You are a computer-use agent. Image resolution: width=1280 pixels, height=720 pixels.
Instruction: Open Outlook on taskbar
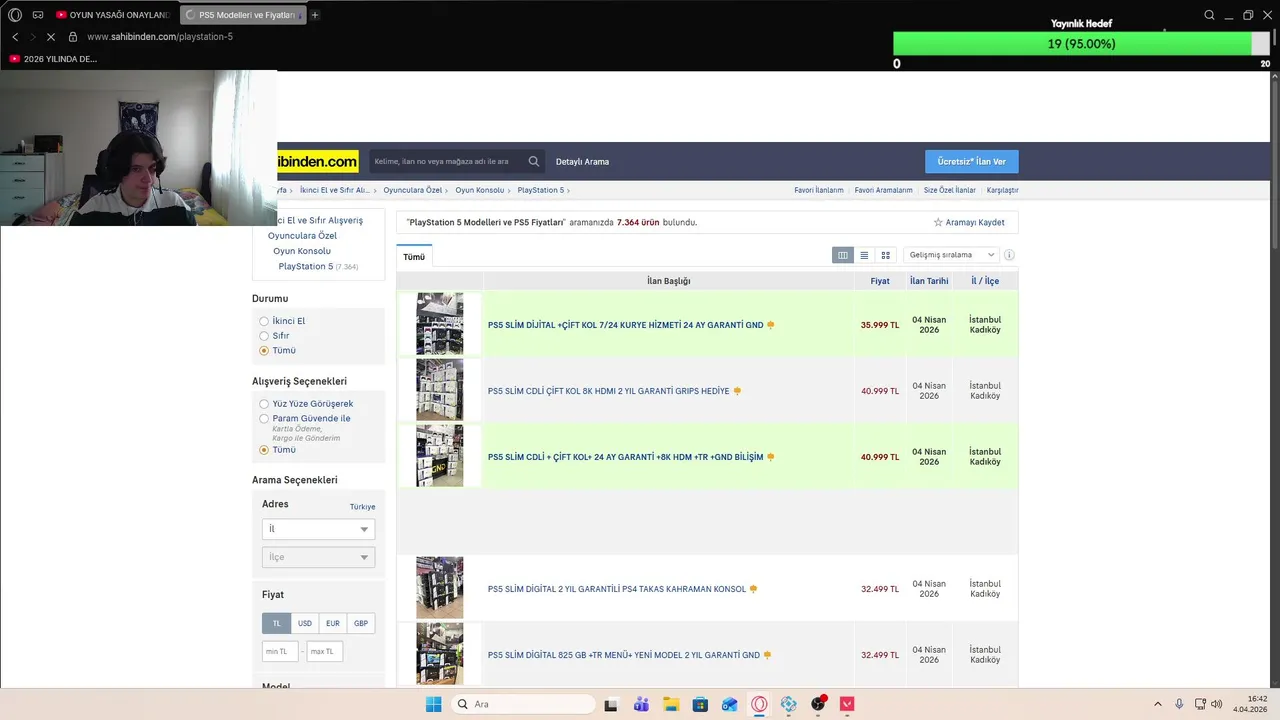coord(730,704)
